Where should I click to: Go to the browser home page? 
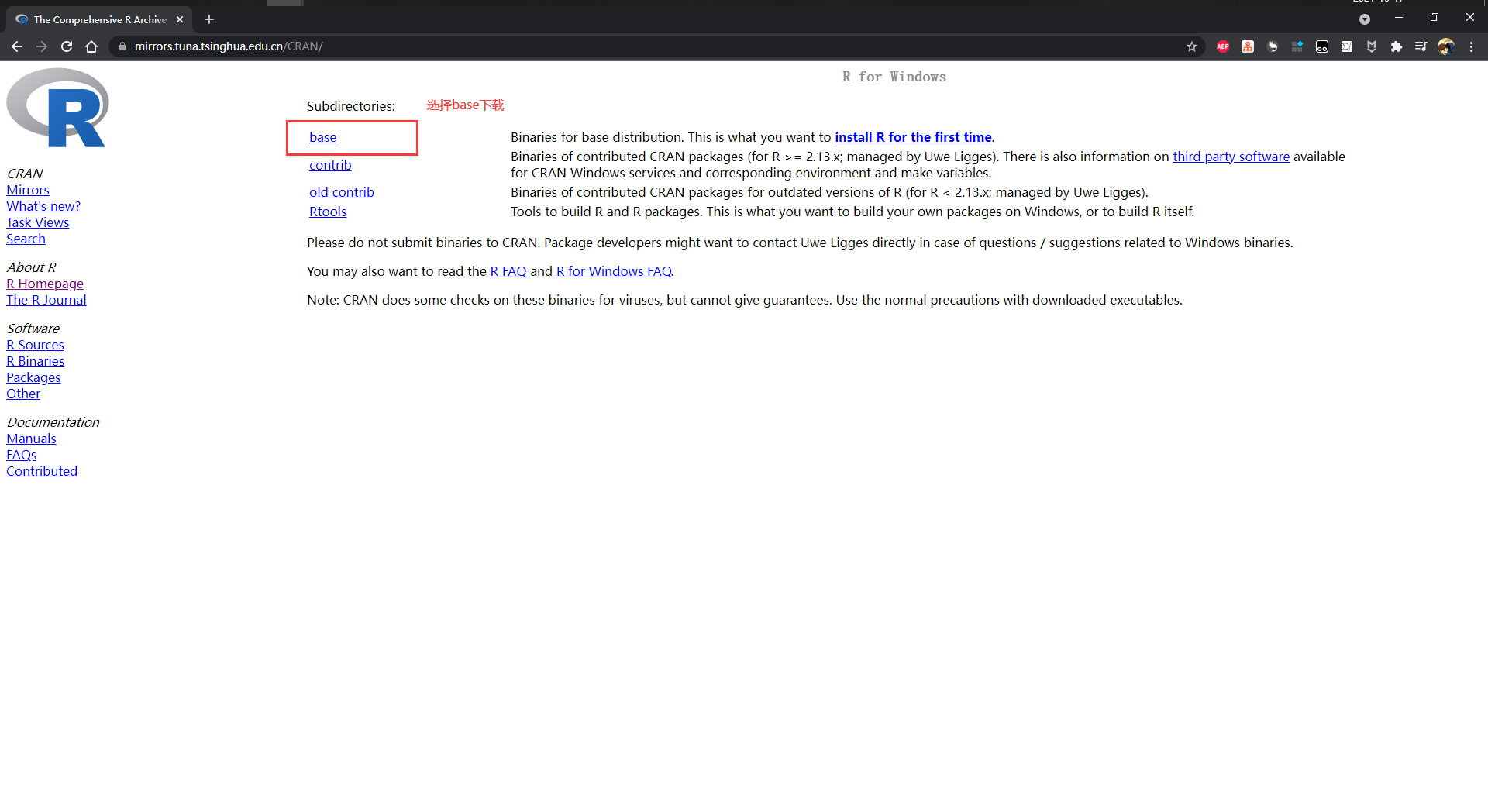pos(91,46)
